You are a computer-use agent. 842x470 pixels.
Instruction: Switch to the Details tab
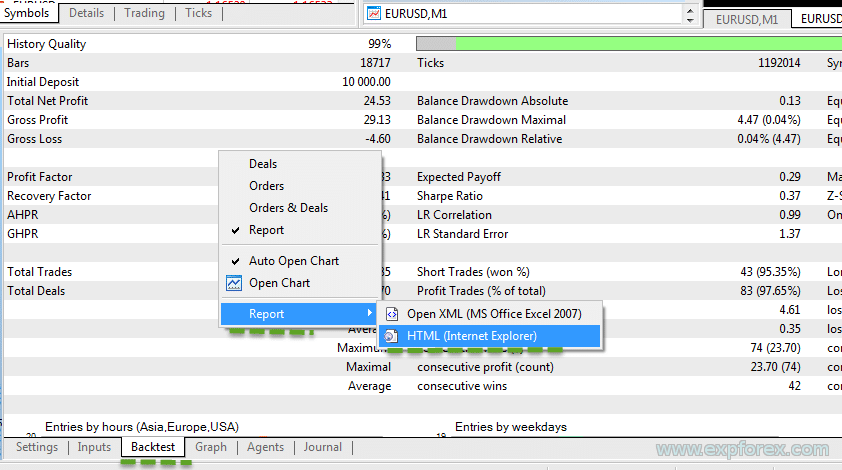click(x=86, y=13)
